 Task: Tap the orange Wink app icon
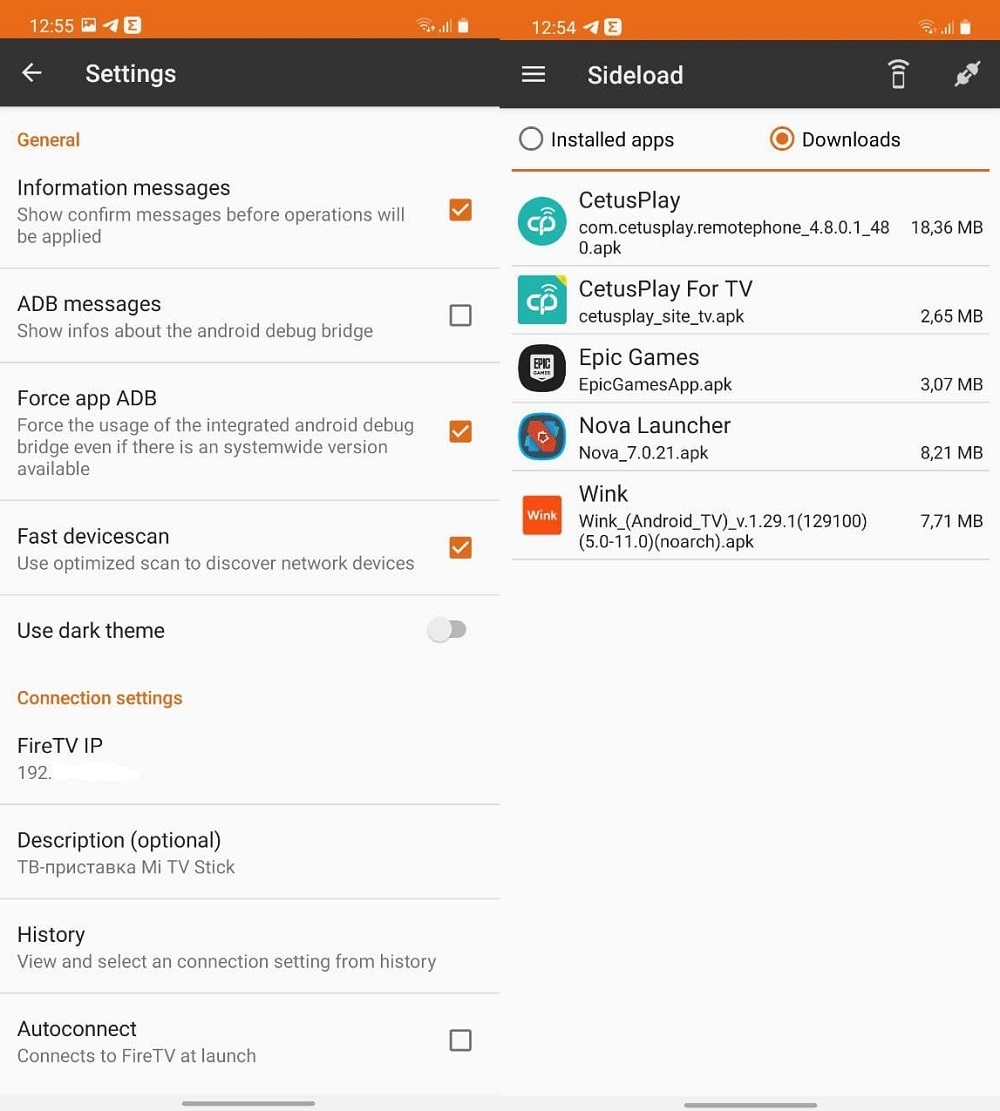542,515
